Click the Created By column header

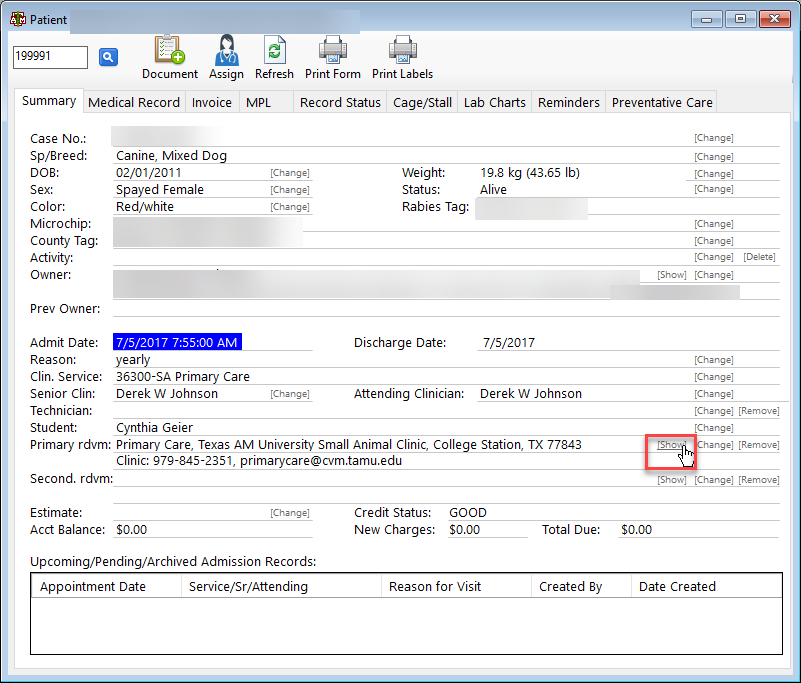582,586
